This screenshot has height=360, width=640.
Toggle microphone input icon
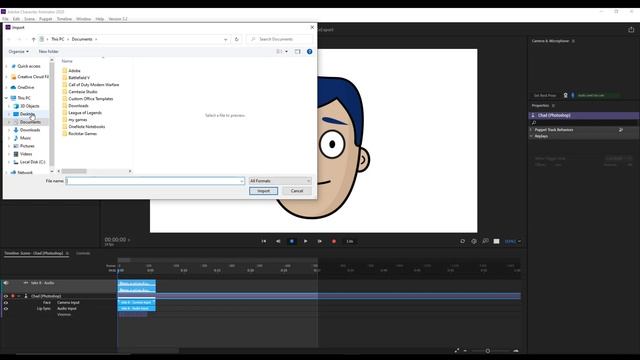[573, 95]
